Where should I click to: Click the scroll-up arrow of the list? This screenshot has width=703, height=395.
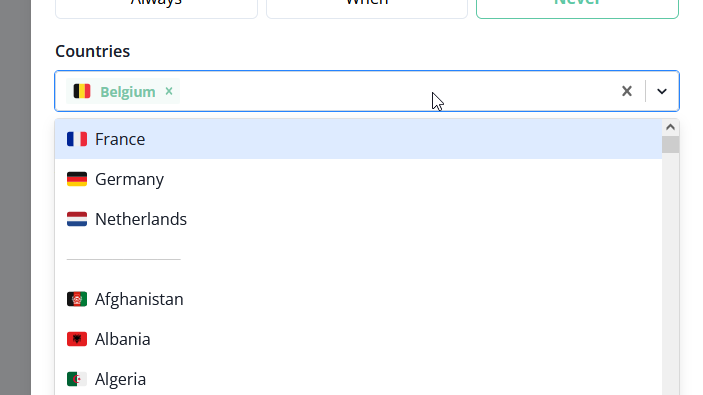point(670,127)
